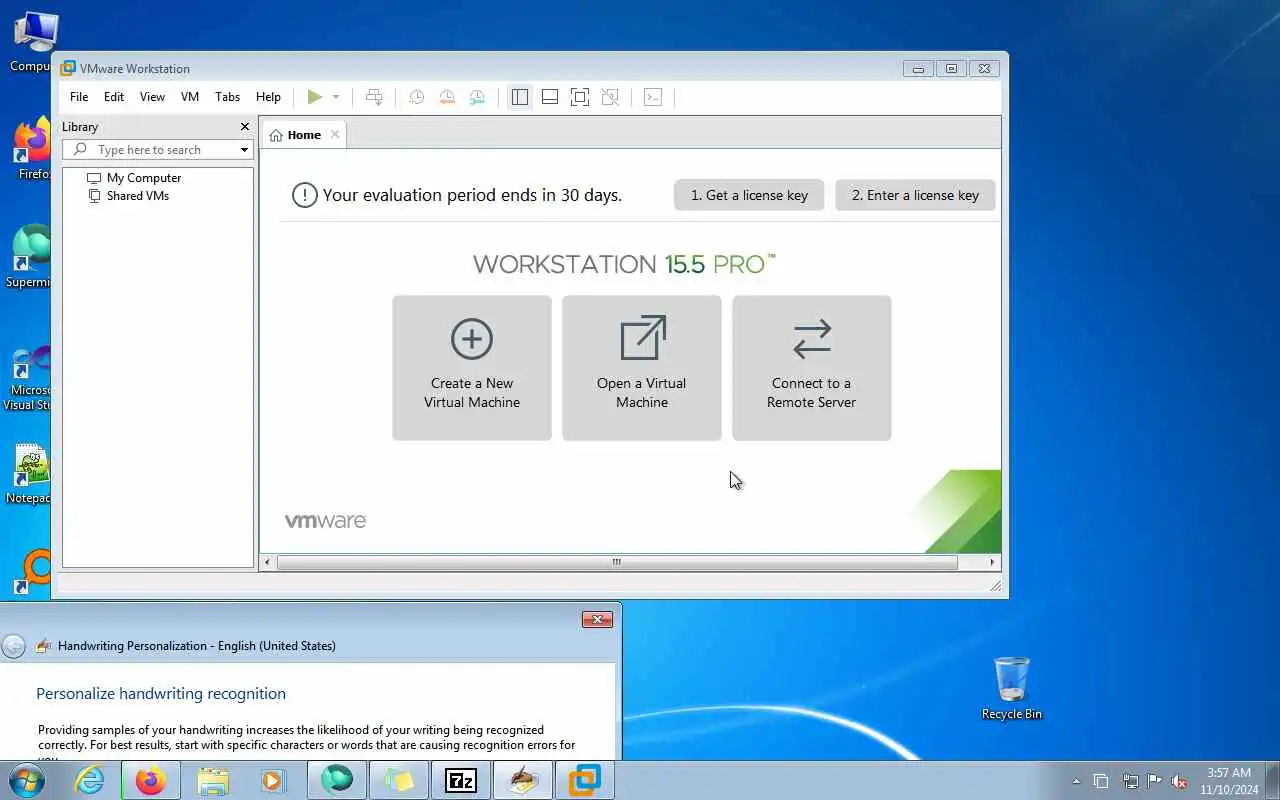Open the Help menu

coord(268,97)
